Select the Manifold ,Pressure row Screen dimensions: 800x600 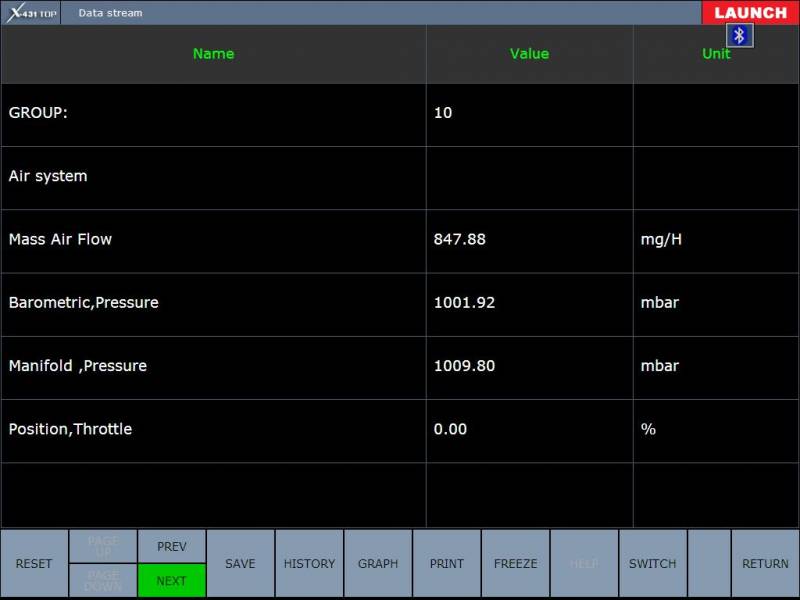(213, 366)
